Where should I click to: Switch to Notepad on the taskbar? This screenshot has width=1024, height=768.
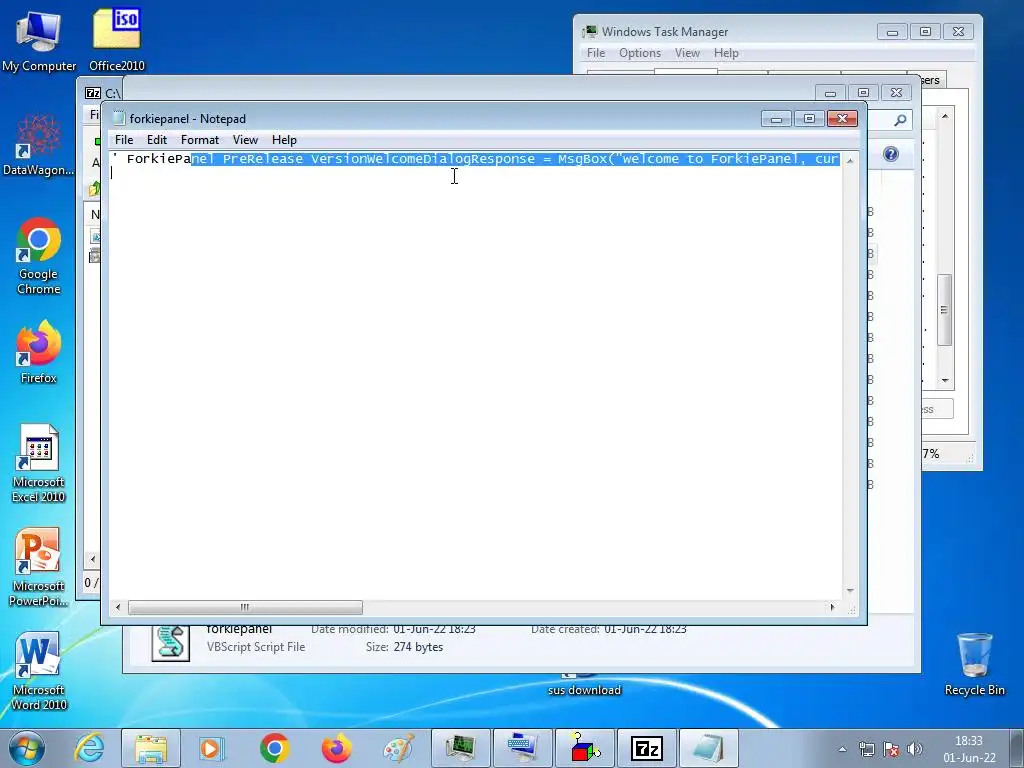tap(709, 748)
